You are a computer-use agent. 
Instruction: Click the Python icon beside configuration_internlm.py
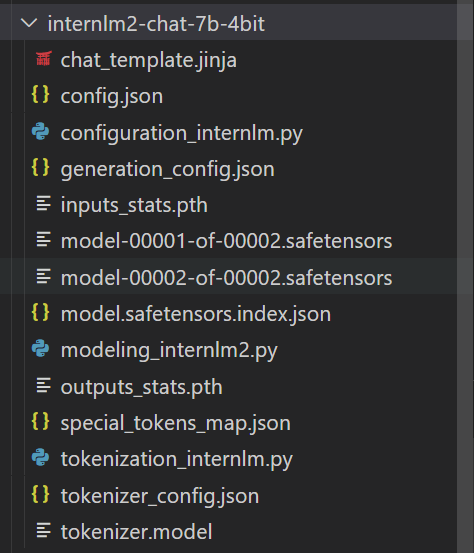point(41,132)
